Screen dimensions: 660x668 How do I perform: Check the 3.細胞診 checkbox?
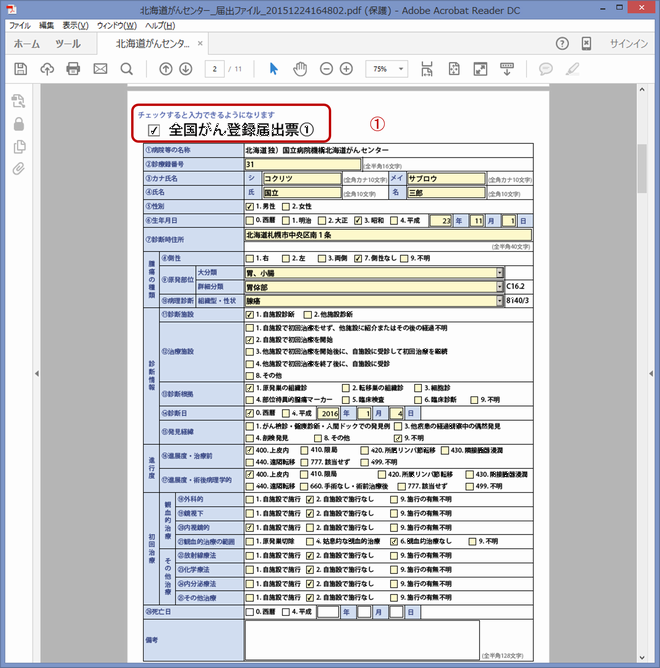click(418, 388)
